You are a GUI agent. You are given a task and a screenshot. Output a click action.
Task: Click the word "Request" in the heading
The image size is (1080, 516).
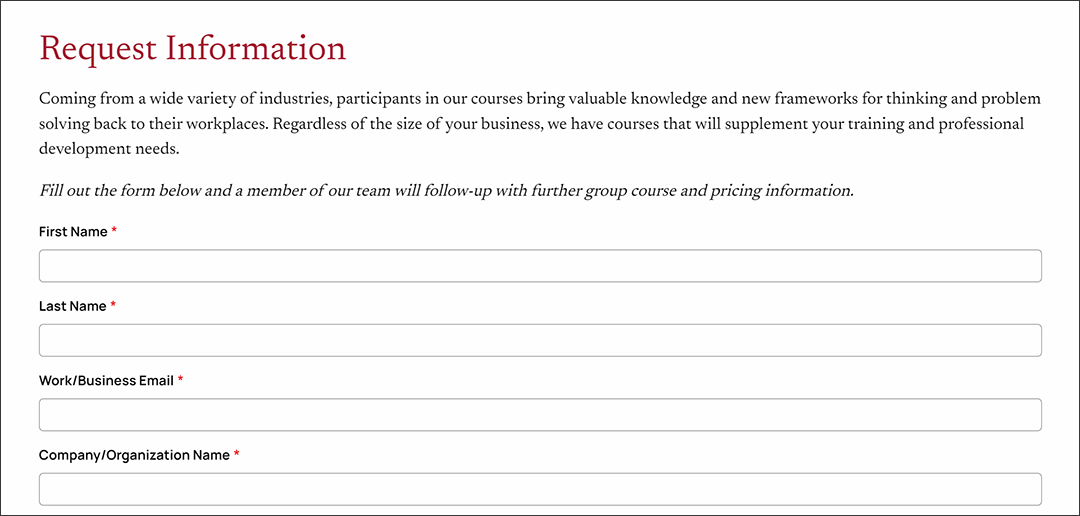[x=97, y=49]
